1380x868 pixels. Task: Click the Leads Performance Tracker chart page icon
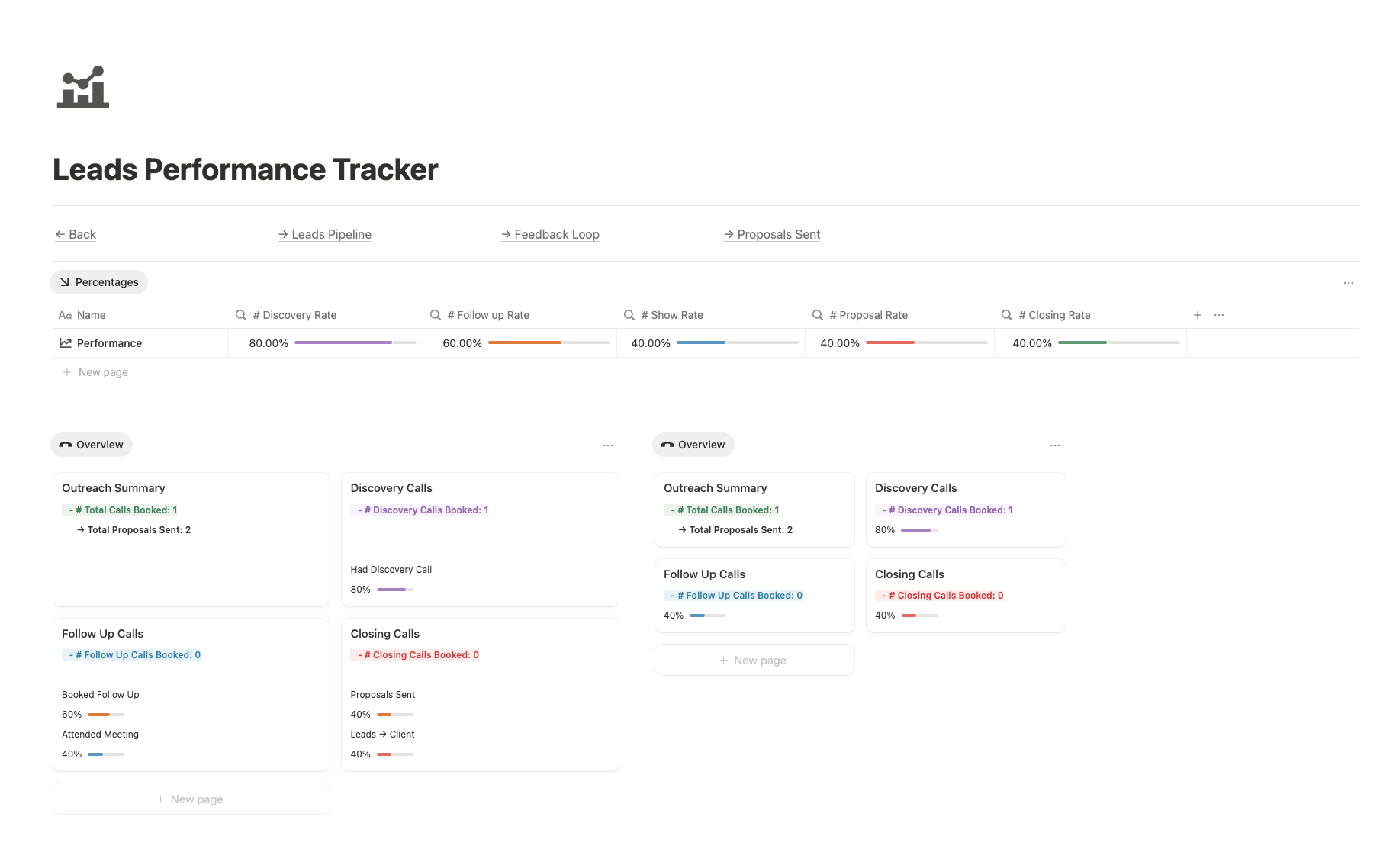pyautogui.click(x=83, y=87)
